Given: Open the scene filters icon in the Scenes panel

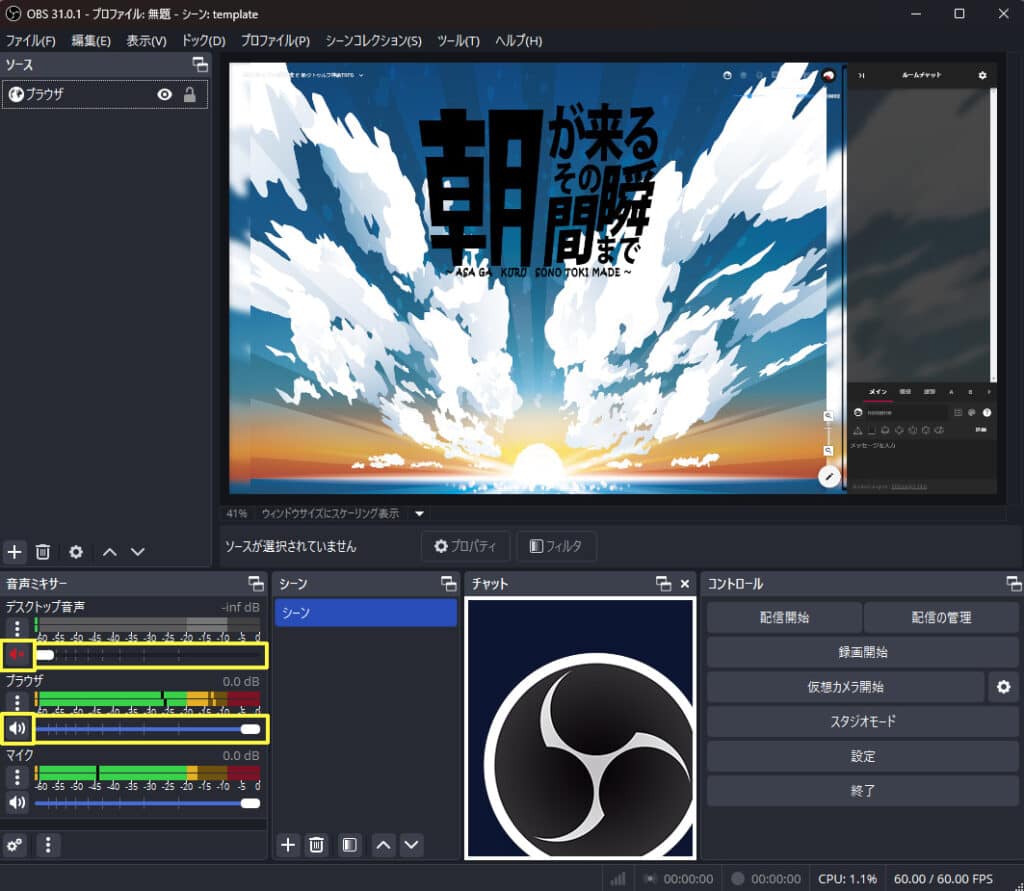Looking at the screenshot, I should (349, 845).
